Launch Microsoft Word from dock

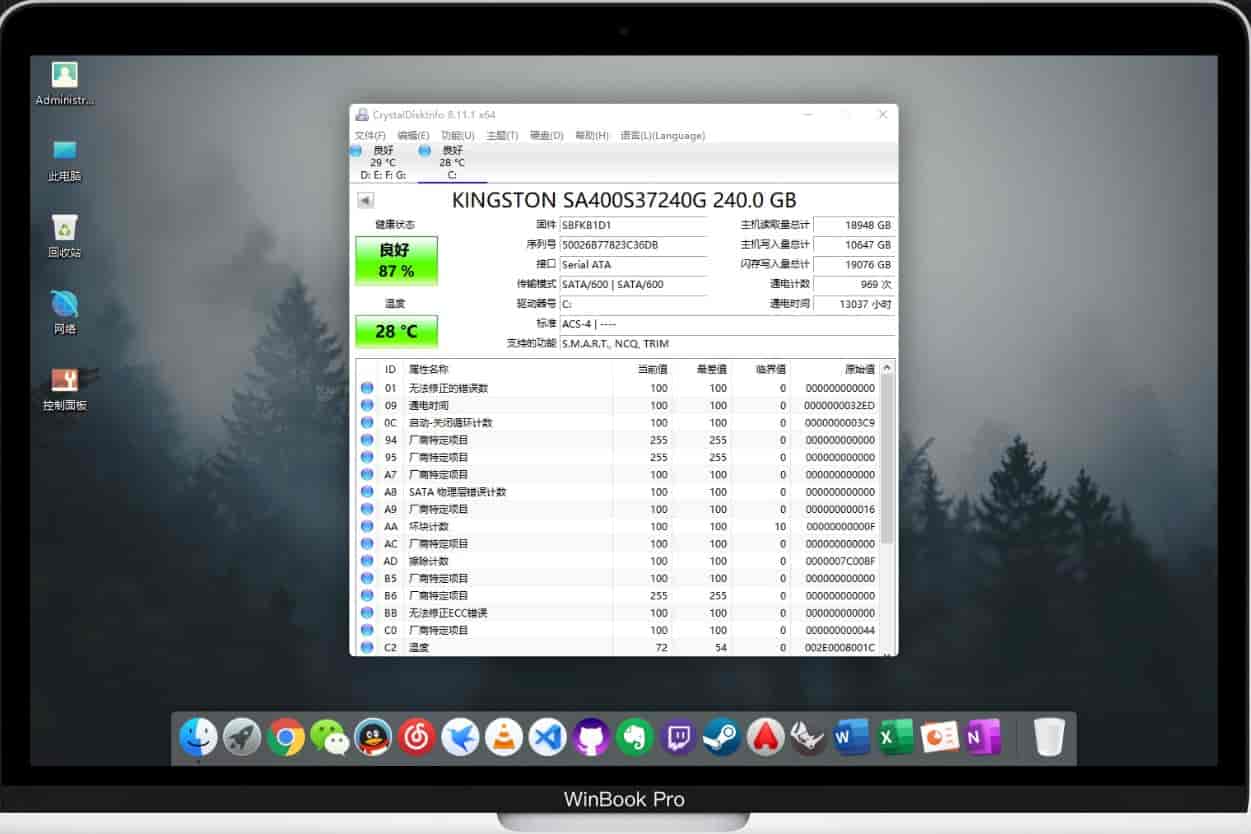pos(852,738)
